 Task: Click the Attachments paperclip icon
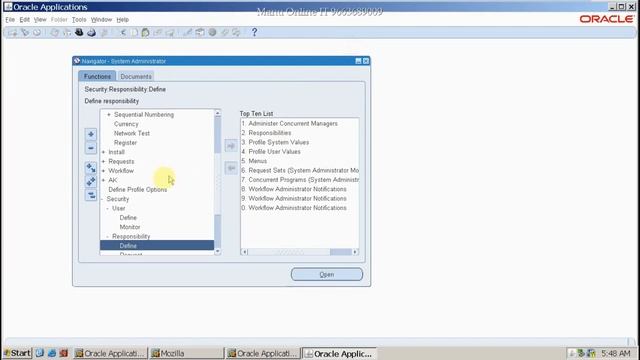click(224, 32)
